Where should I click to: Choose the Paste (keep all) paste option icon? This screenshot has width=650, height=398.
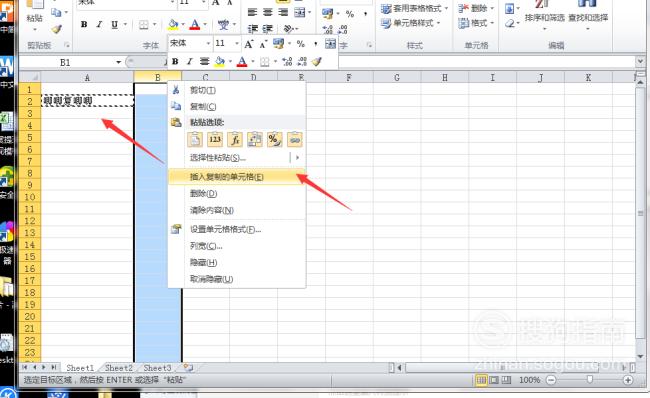195,140
